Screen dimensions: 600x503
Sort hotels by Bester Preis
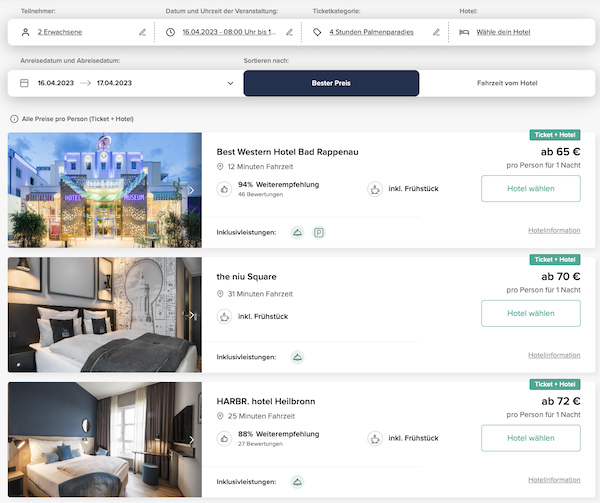(x=331, y=83)
